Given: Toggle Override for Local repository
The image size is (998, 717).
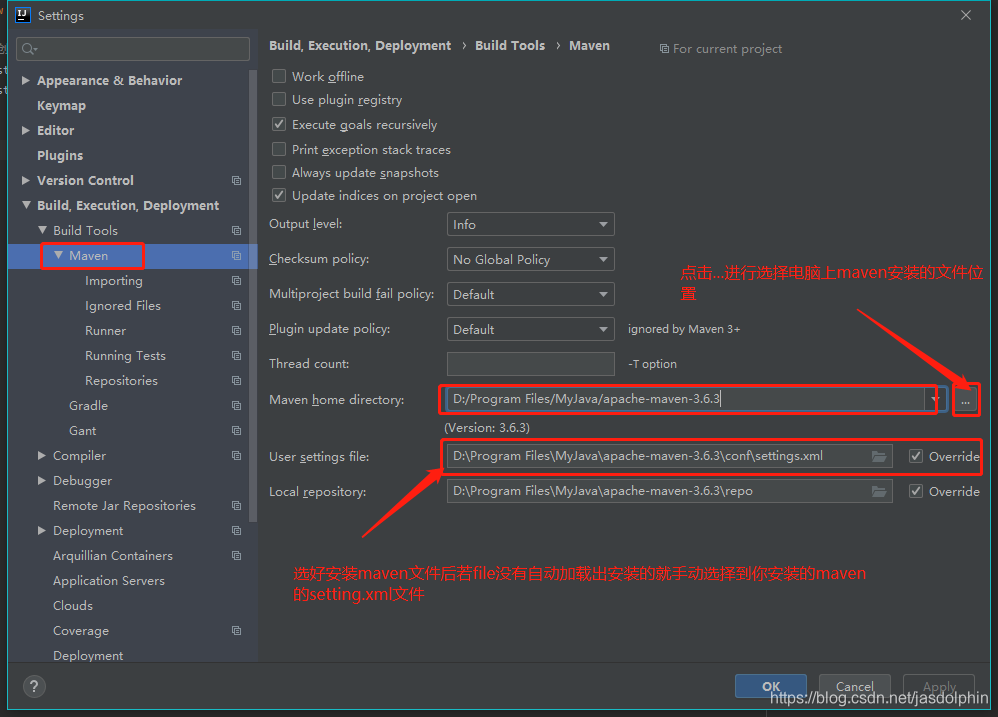Looking at the screenshot, I should (916, 491).
